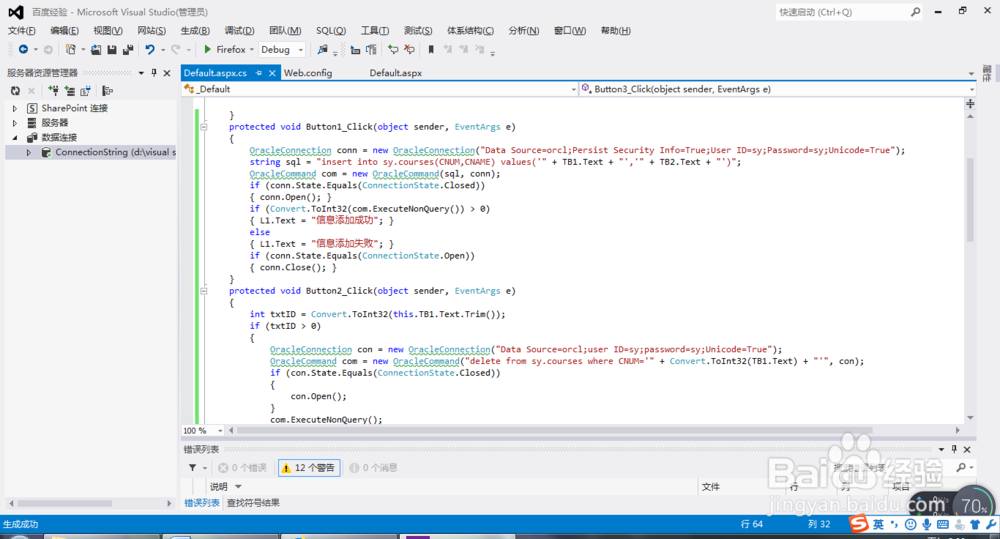This screenshot has height=539, width=1000.
Task: Click the Add SharePoint Connection icon
Action: (85, 91)
